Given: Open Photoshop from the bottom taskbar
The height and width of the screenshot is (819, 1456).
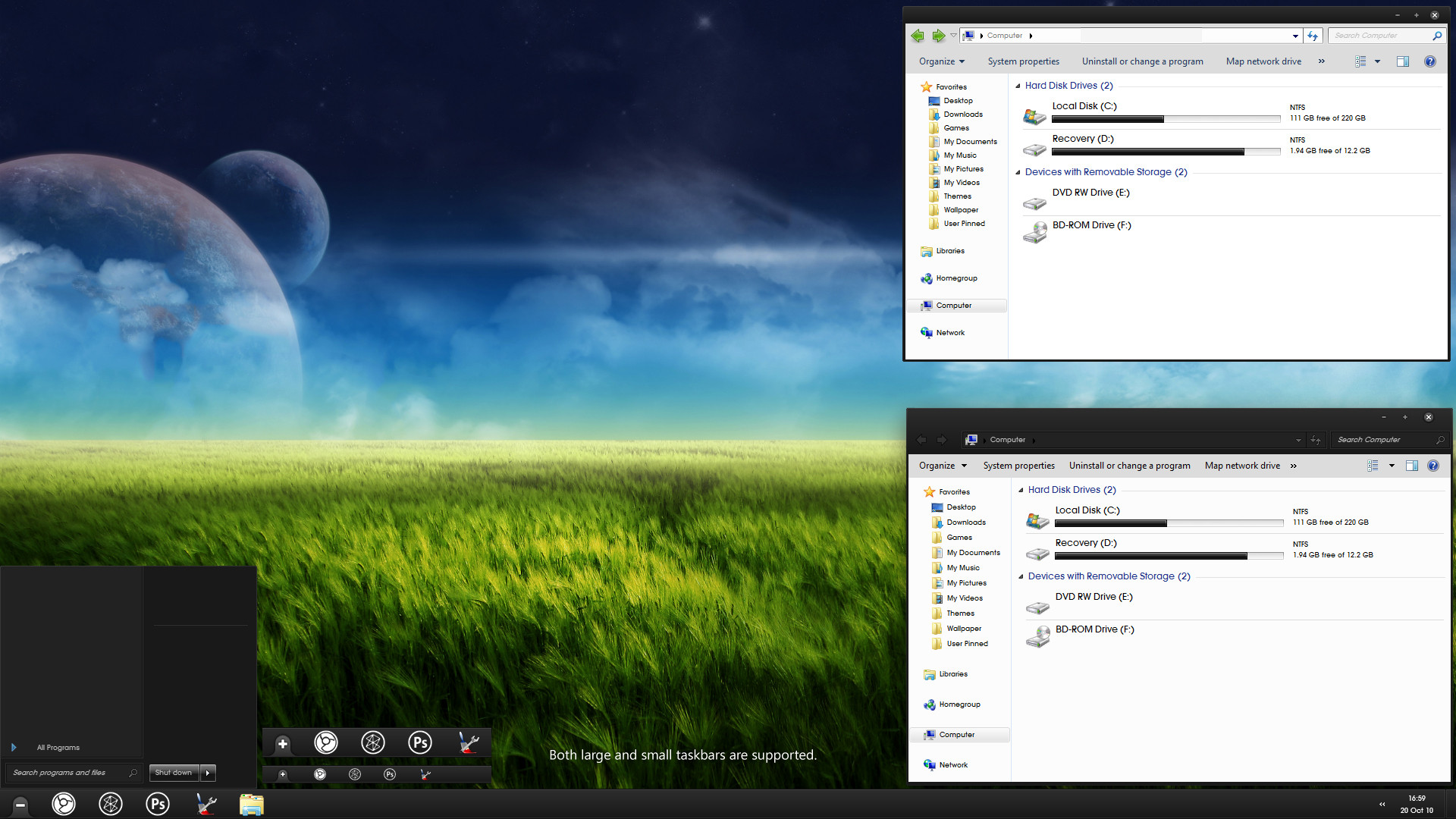Looking at the screenshot, I should pos(158,804).
